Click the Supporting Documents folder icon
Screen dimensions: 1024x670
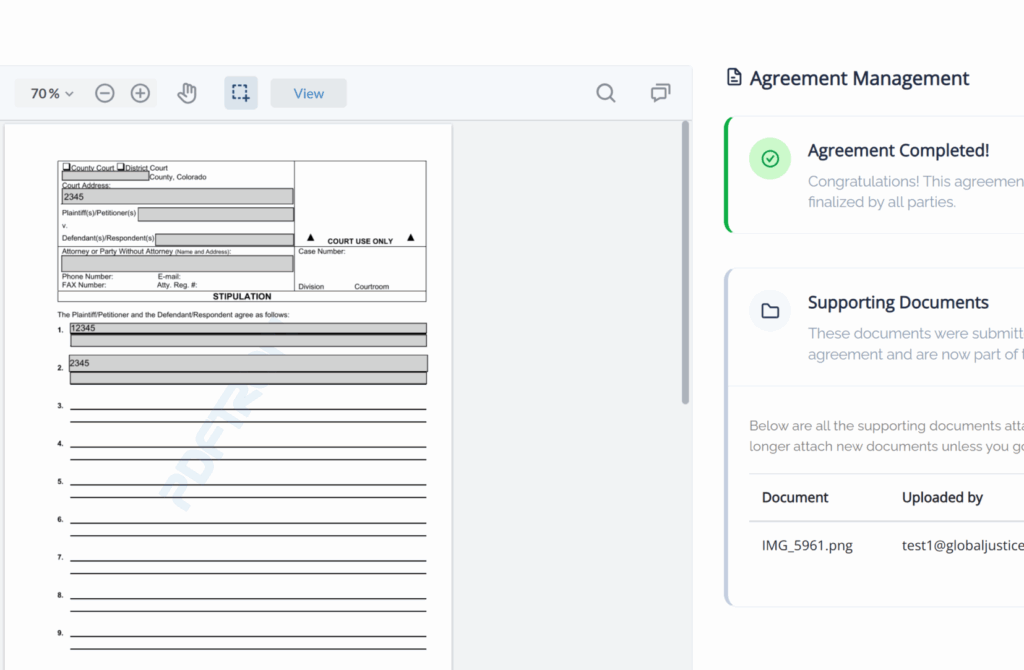point(770,311)
